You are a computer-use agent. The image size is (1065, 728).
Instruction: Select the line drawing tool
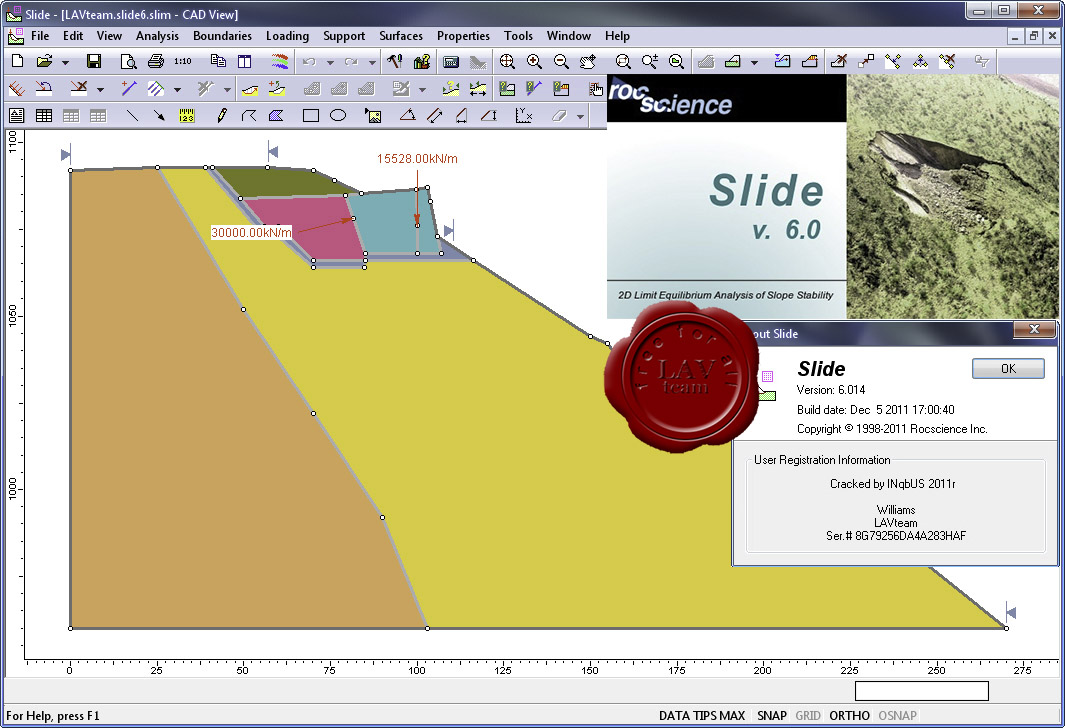point(132,116)
